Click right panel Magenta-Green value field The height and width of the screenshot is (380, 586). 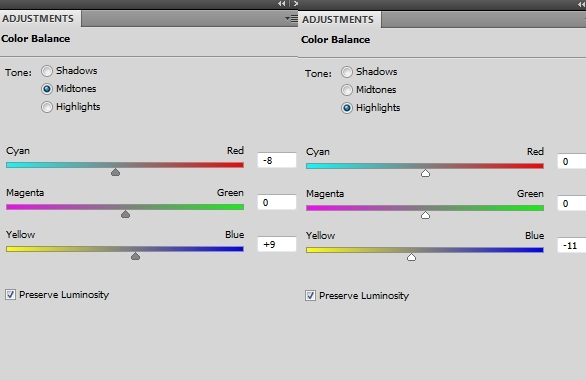click(x=572, y=203)
